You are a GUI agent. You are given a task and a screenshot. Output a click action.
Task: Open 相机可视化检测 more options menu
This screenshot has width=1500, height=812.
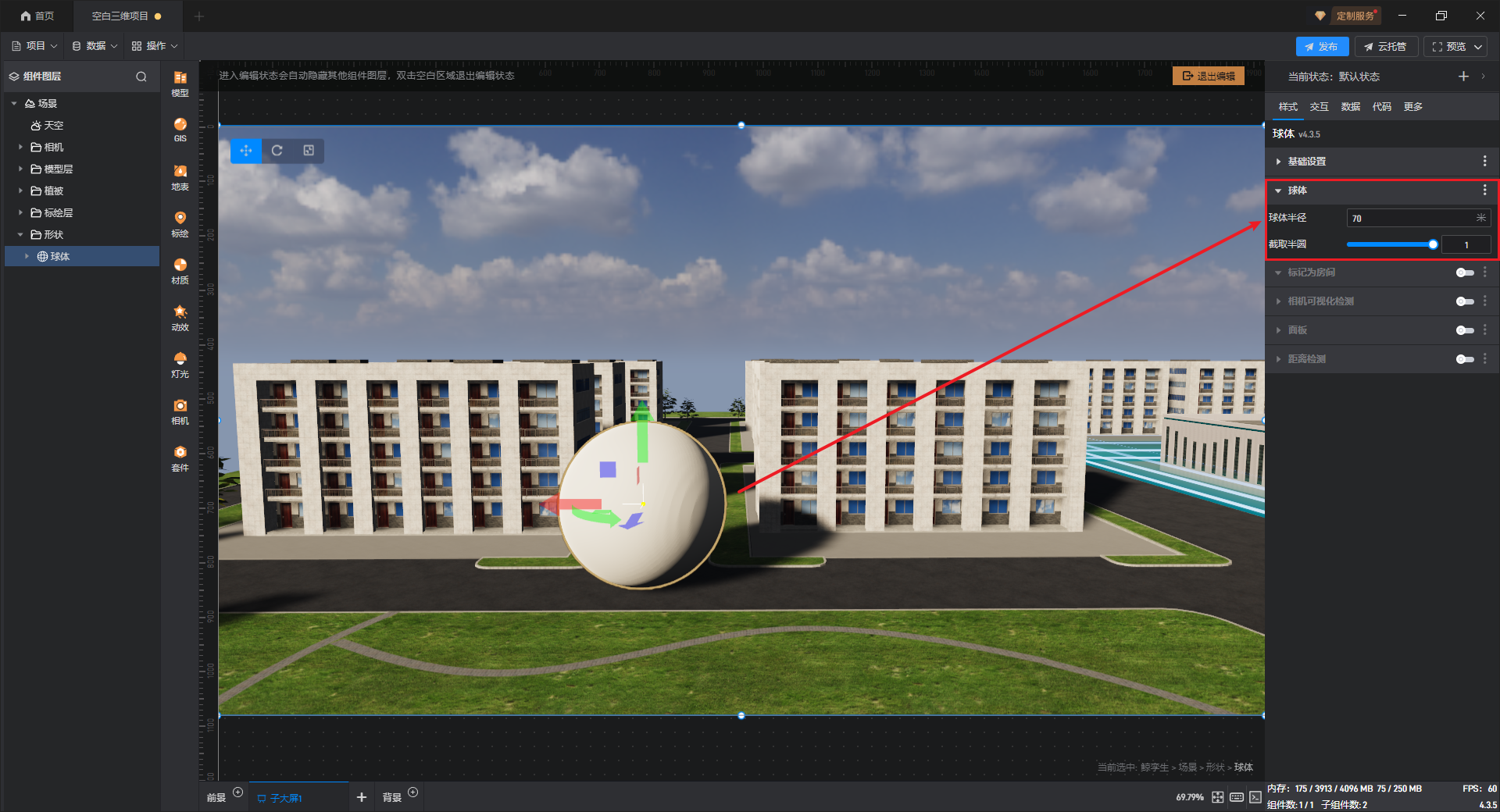coord(1484,301)
